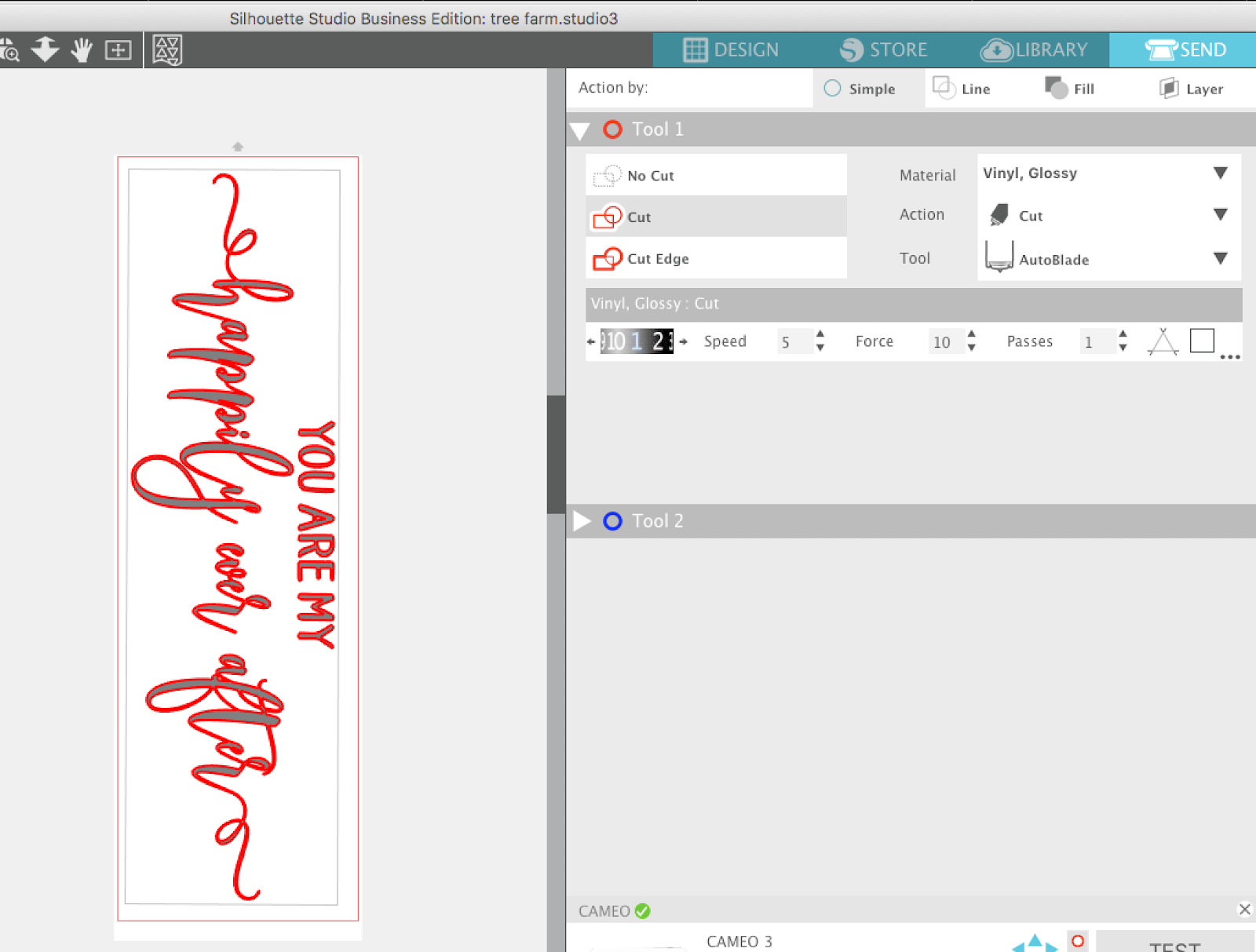1256x952 pixels.
Task: Open the Material dropdown showing Vinyl, Glossy
Action: click(1107, 173)
